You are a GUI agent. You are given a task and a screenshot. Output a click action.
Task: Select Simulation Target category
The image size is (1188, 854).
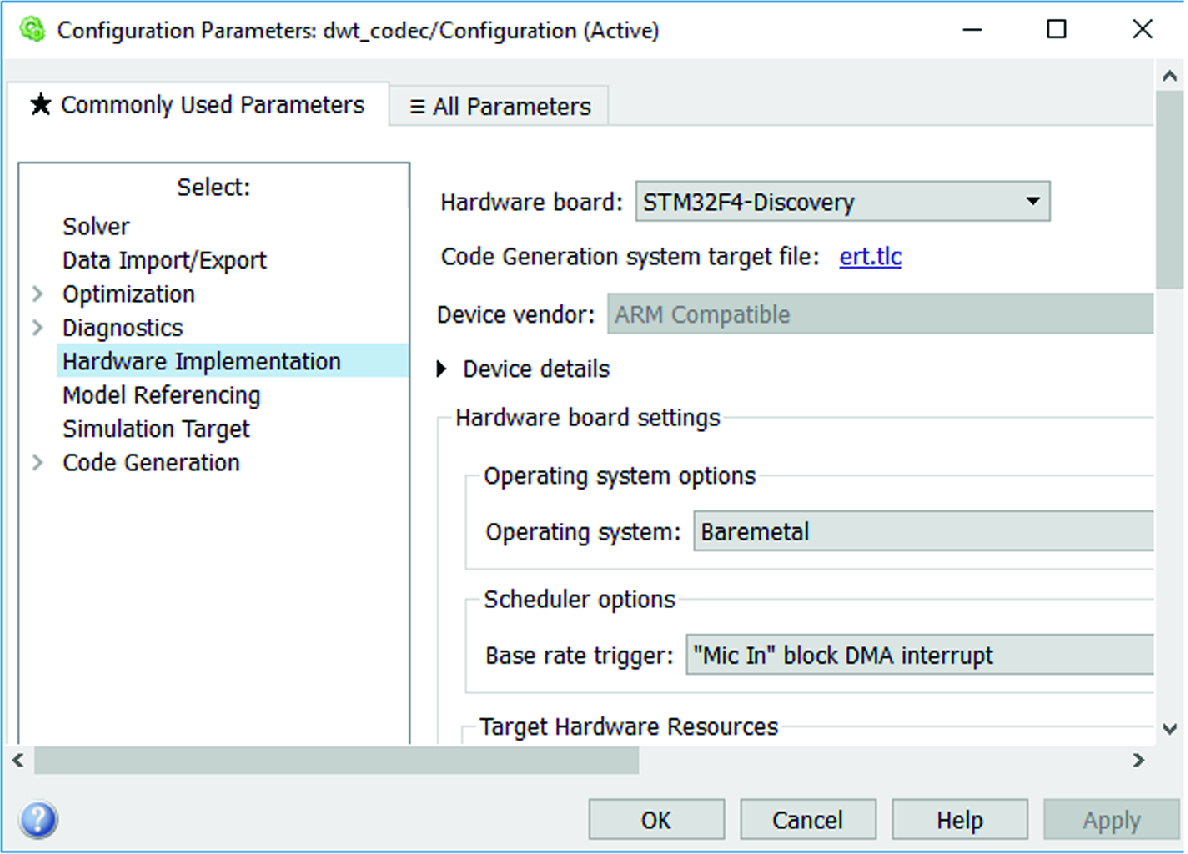pyautogui.click(x=156, y=429)
